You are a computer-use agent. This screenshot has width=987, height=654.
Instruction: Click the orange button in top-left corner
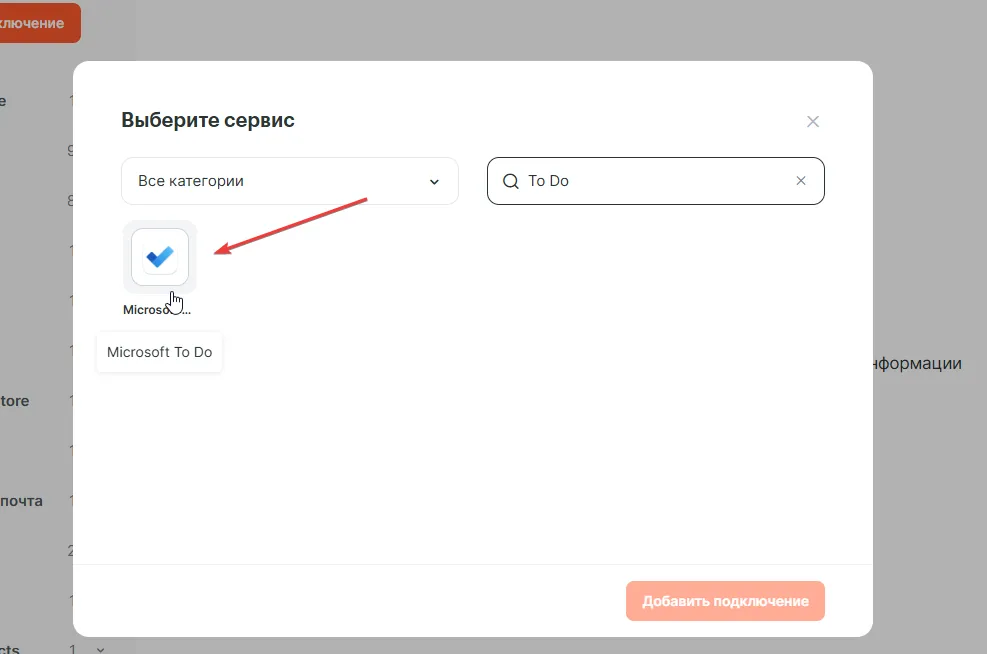39,23
